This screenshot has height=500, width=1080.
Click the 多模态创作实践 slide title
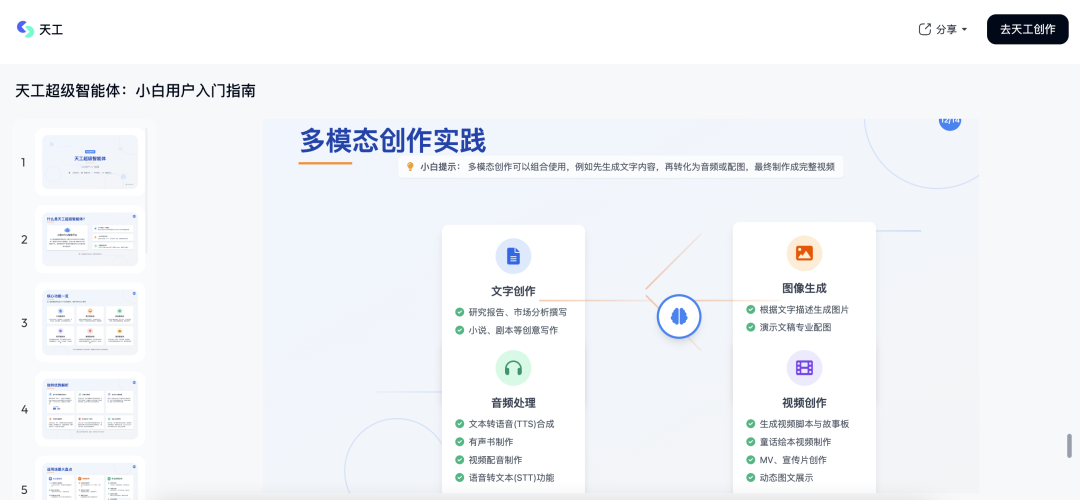point(393,141)
